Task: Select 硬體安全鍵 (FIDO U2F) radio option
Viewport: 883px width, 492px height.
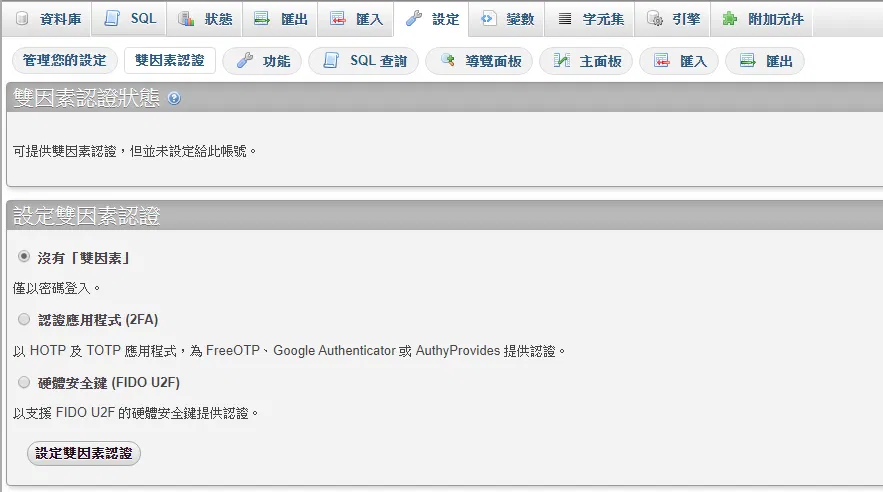Action: [x=24, y=382]
